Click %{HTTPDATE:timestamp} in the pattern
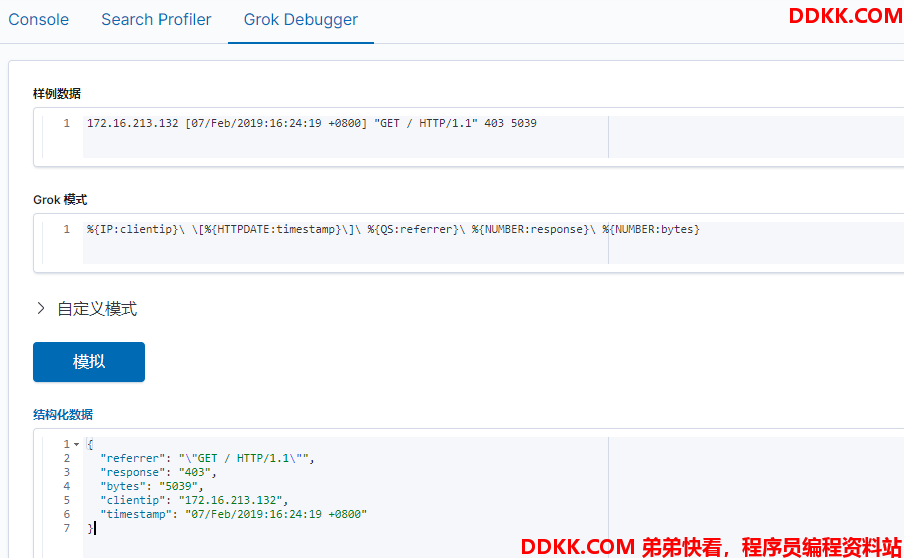This screenshot has width=904, height=558. [x=272, y=229]
